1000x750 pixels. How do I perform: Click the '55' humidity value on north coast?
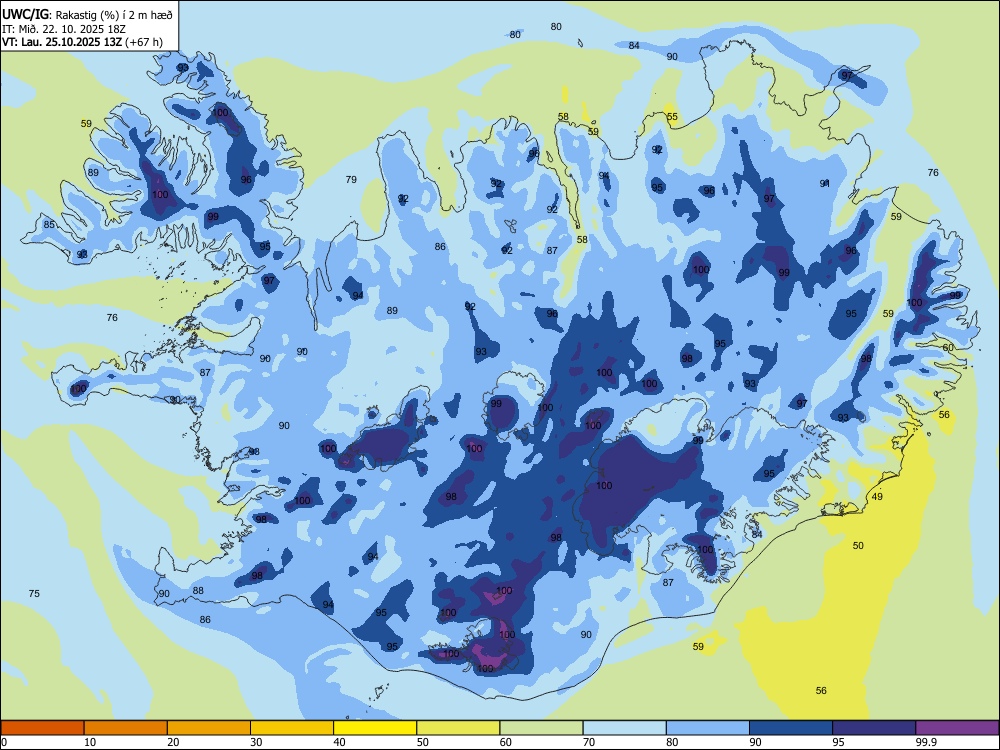coord(672,117)
